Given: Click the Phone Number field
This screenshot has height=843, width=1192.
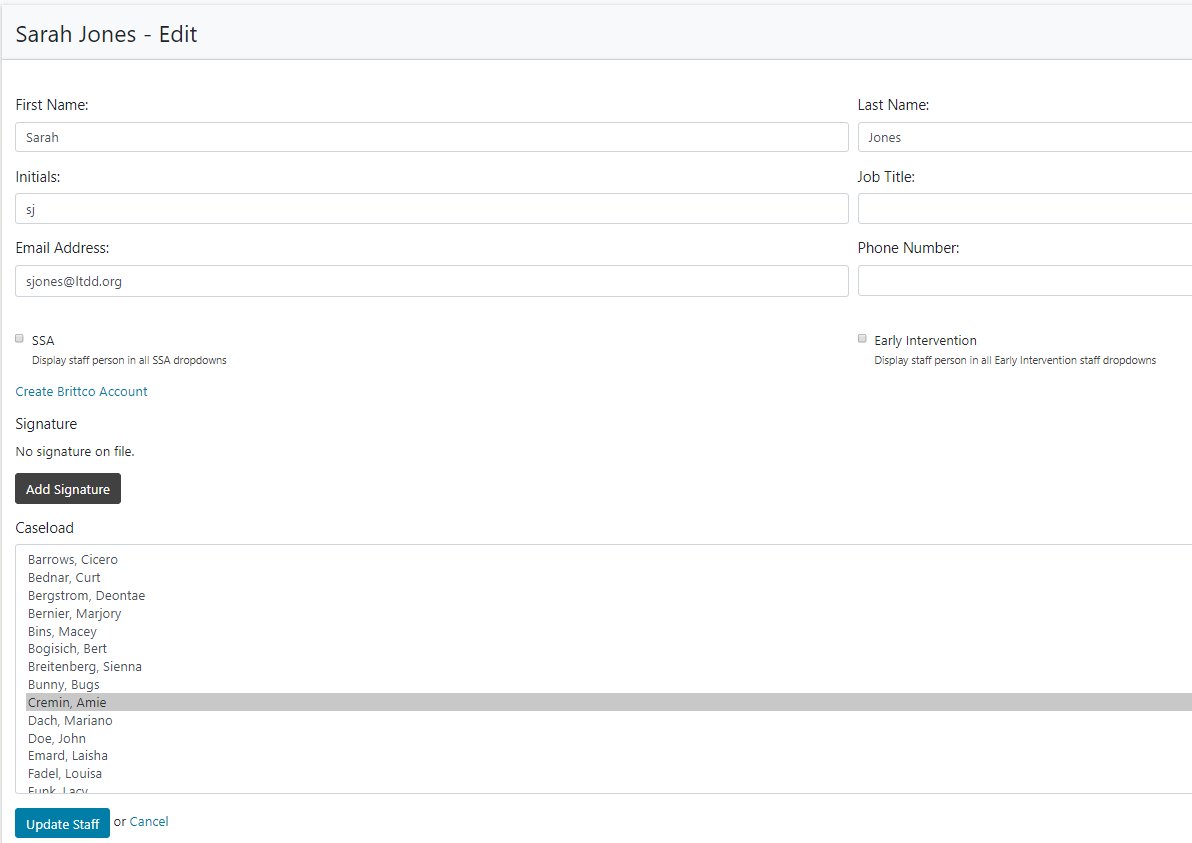Looking at the screenshot, I should pos(1023,281).
